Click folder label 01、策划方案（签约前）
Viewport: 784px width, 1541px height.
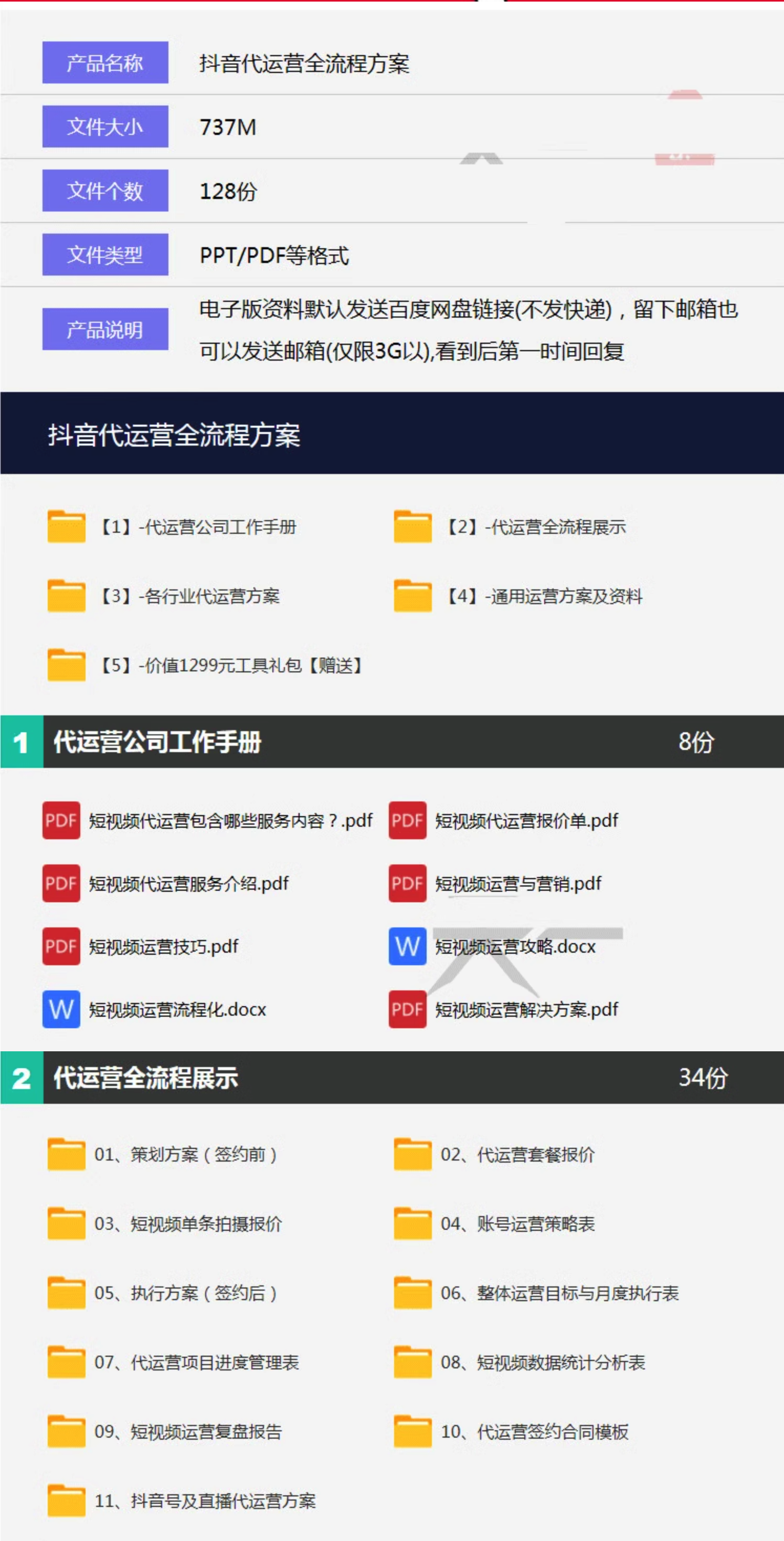point(186,1155)
